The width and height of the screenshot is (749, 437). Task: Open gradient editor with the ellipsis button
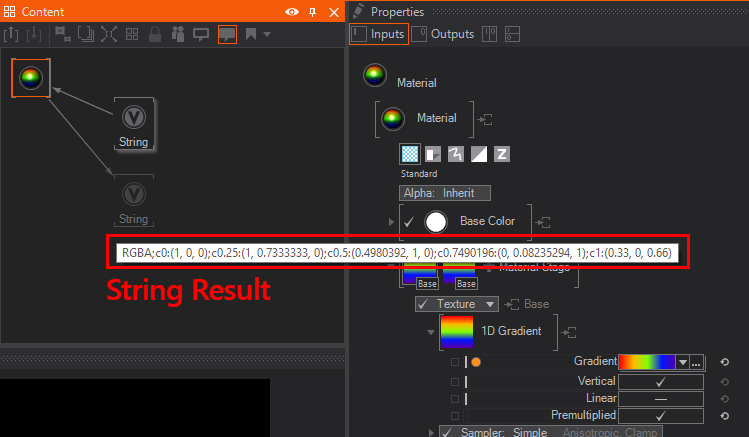tap(696, 362)
